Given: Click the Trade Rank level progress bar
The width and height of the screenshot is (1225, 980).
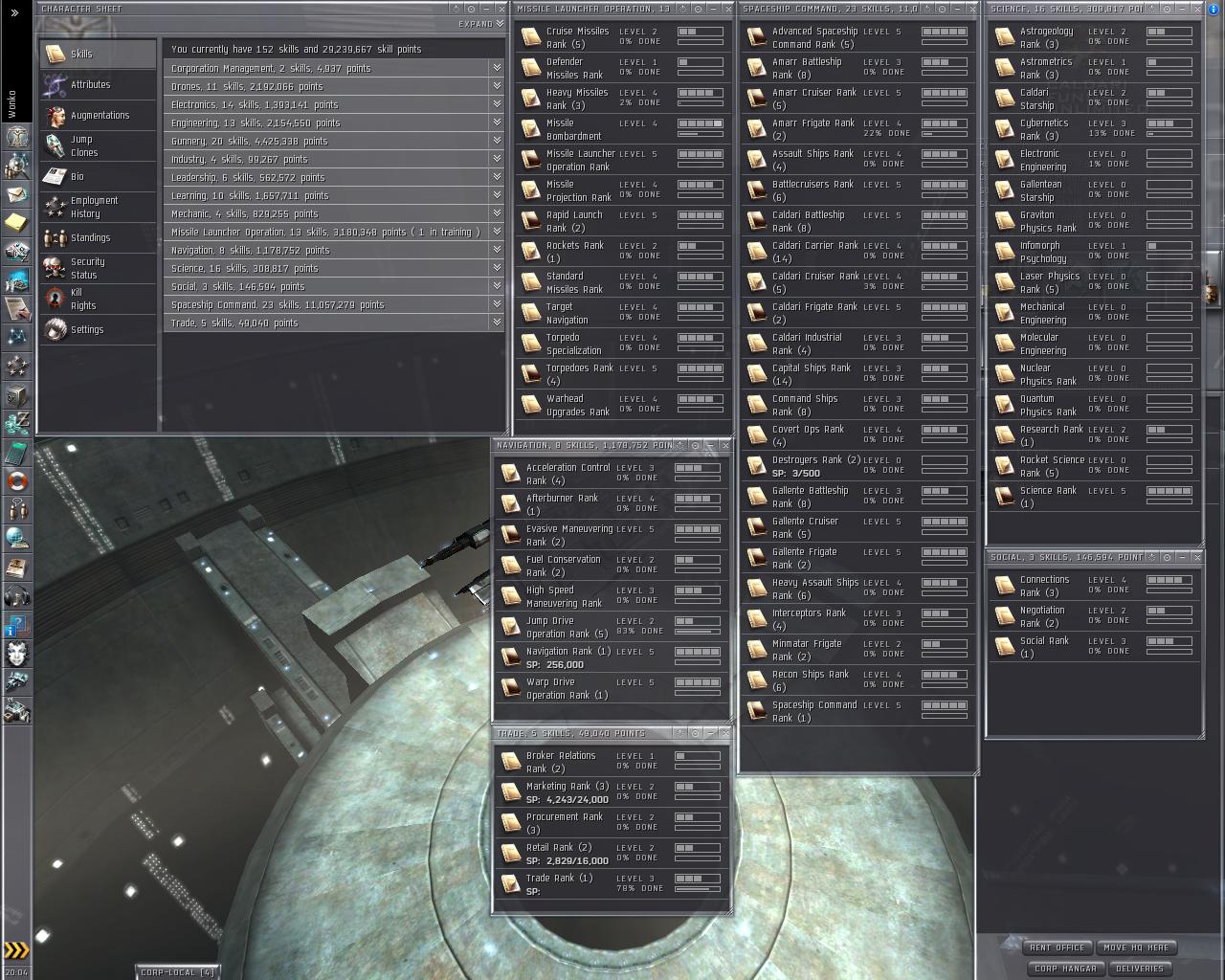Looking at the screenshot, I should [x=698, y=879].
